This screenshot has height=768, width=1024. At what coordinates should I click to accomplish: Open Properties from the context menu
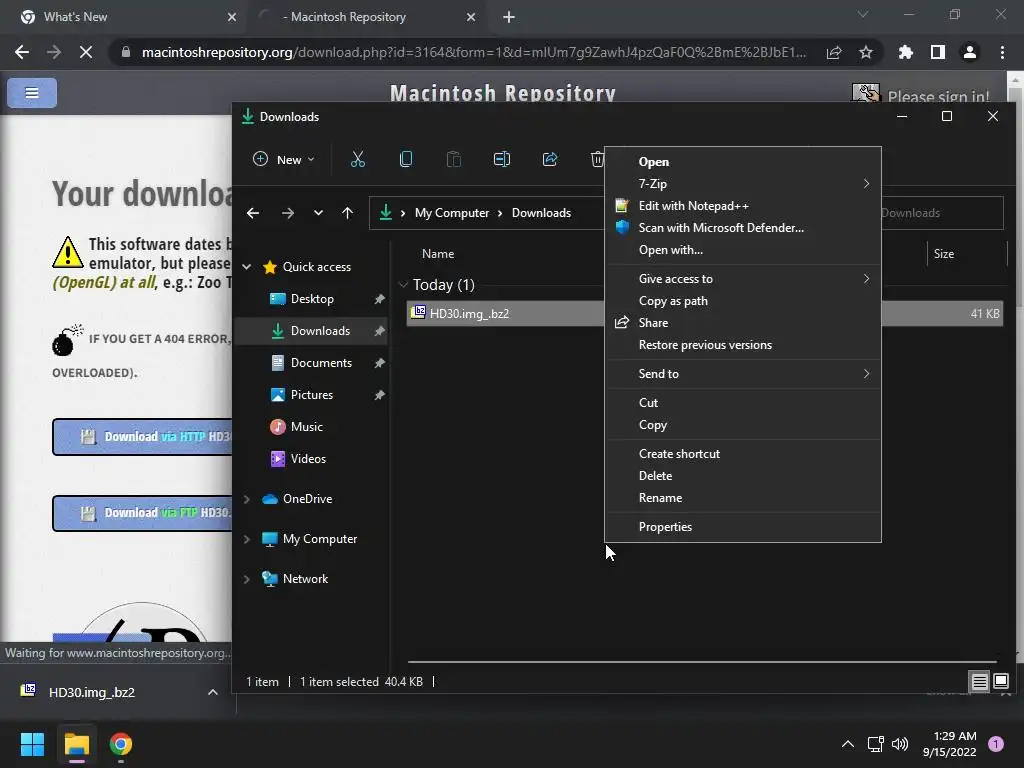[x=743, y=527]
